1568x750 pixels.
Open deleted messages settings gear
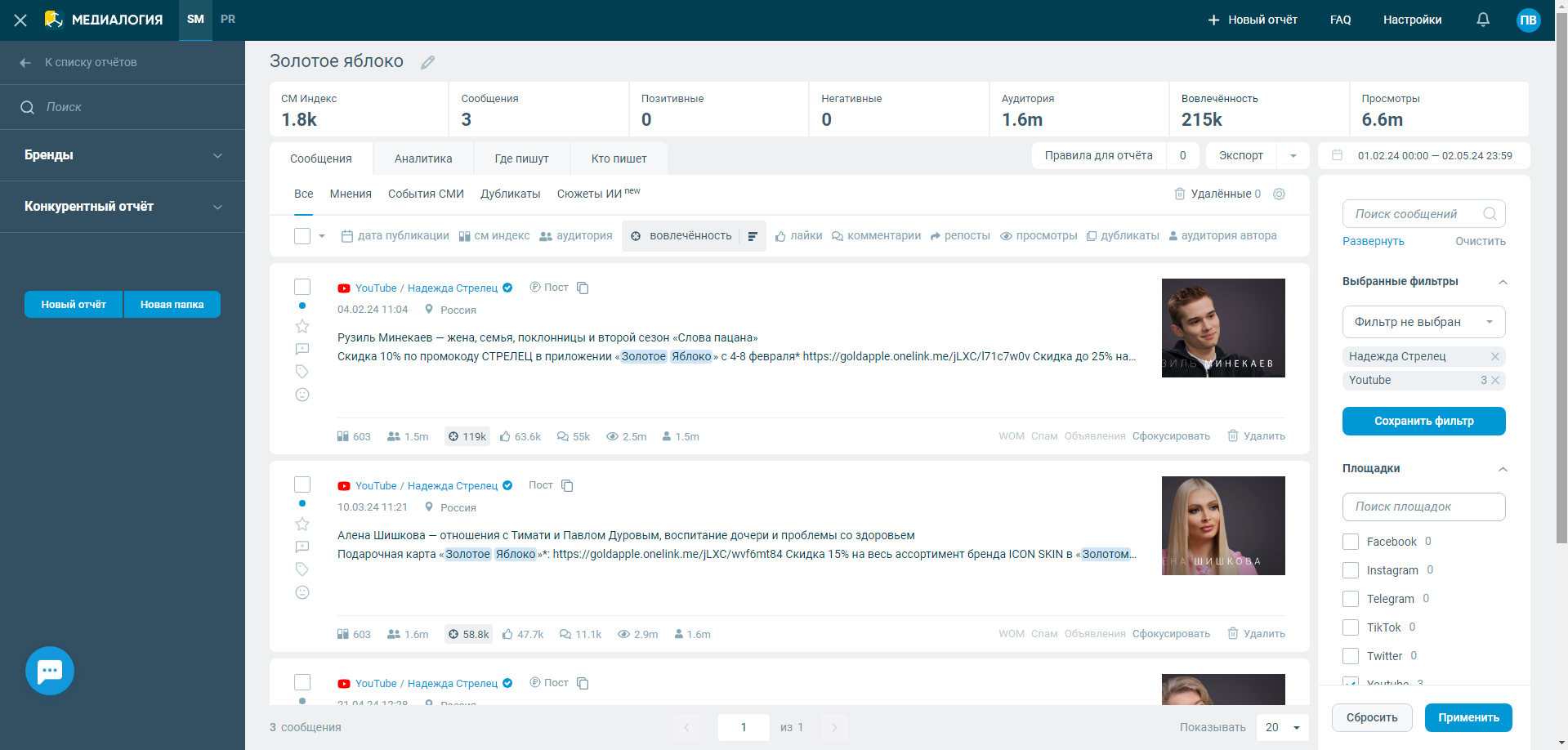click(x=1280, y=194)
